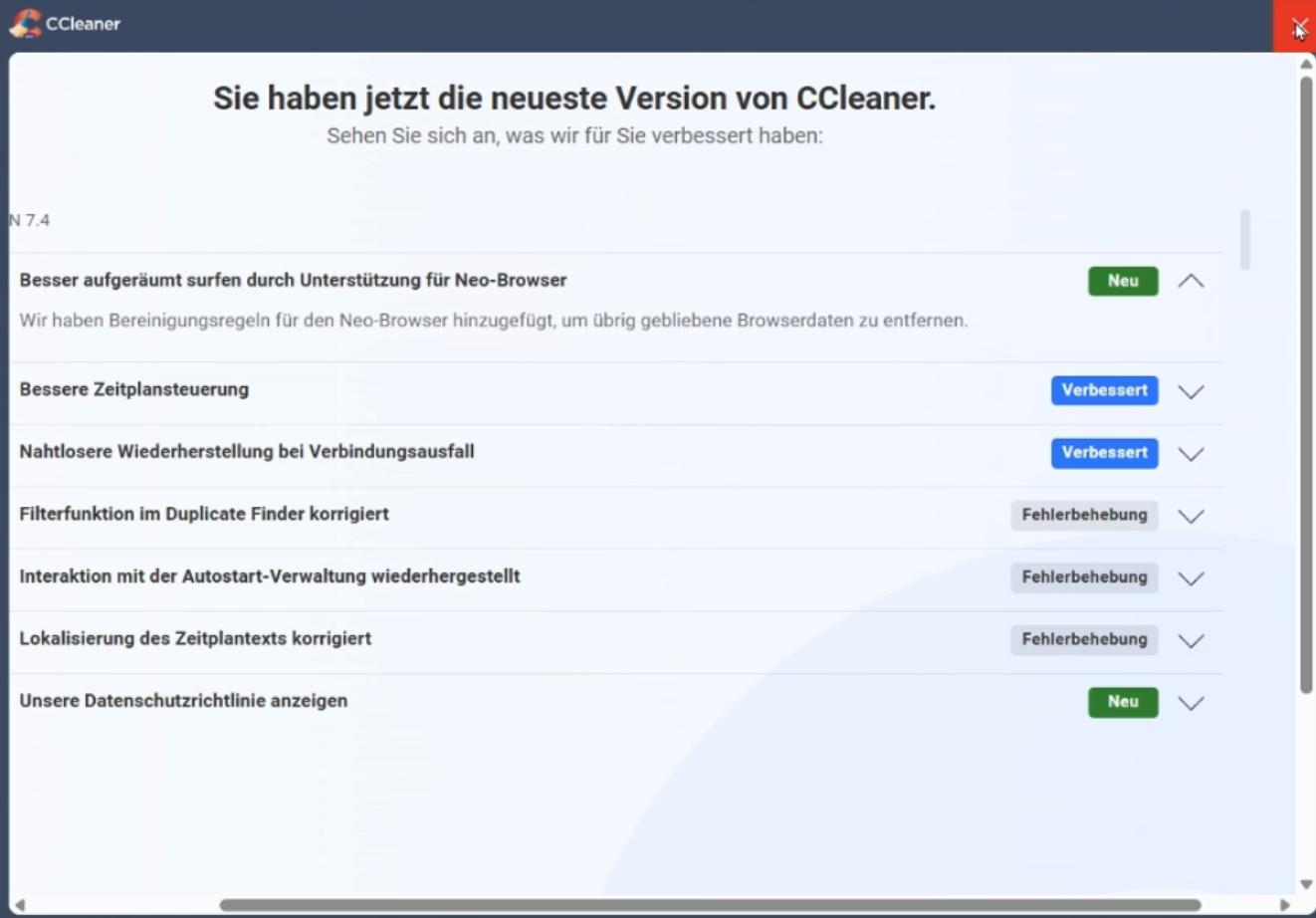Click the 'Interaktion mit der Autostart-Verwaltung' heading
This screenshot has height=918, width=1316.
click(269, 576)
